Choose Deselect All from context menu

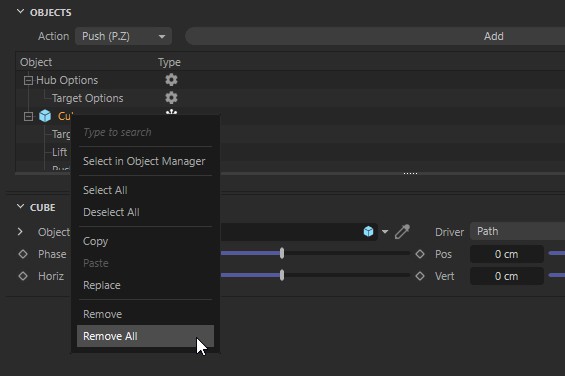[145, 212]
